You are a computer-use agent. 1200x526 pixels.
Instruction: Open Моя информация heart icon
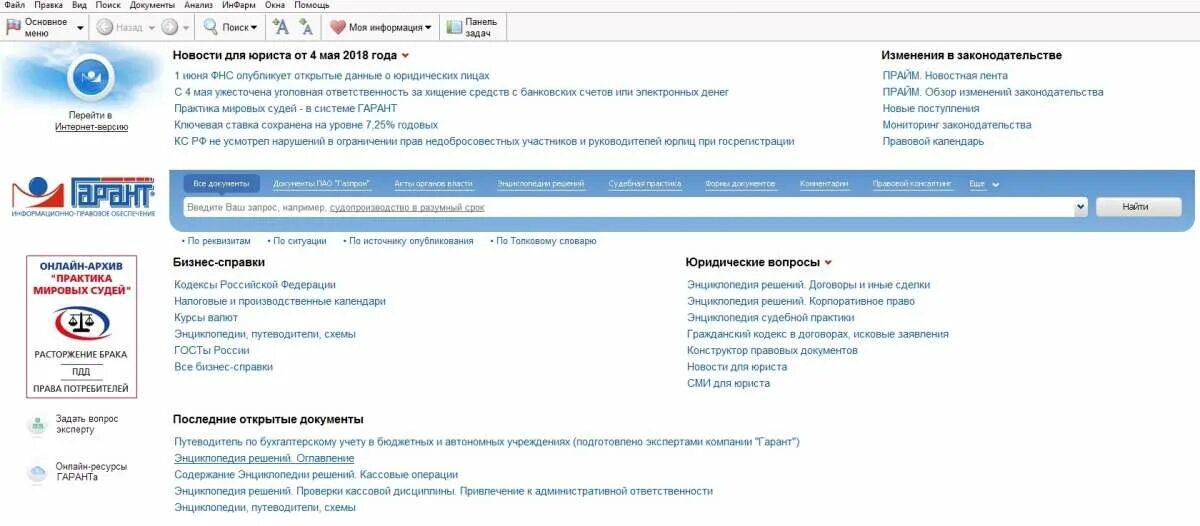[338, 27]
